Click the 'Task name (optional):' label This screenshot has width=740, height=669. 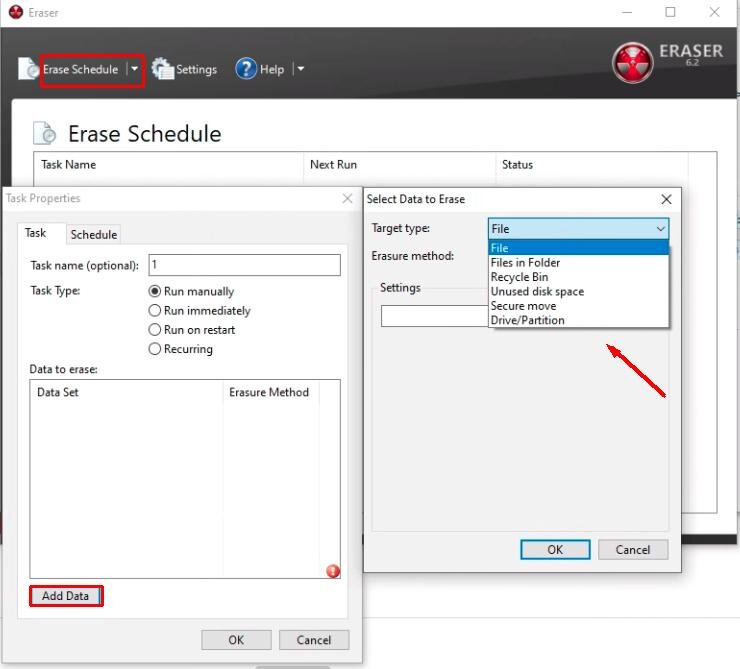84,266
